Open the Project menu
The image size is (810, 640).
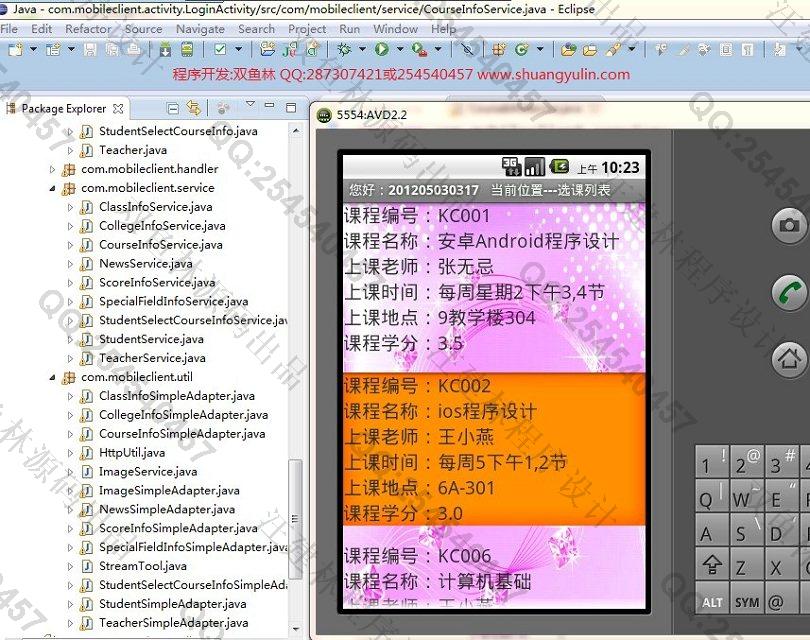[x=307, y=29]
